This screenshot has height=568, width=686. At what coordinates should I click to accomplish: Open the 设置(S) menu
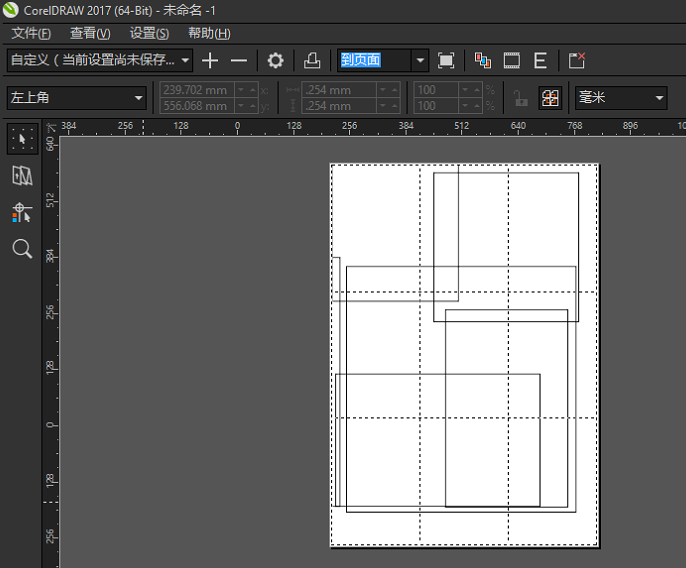(x=149, y=33)
